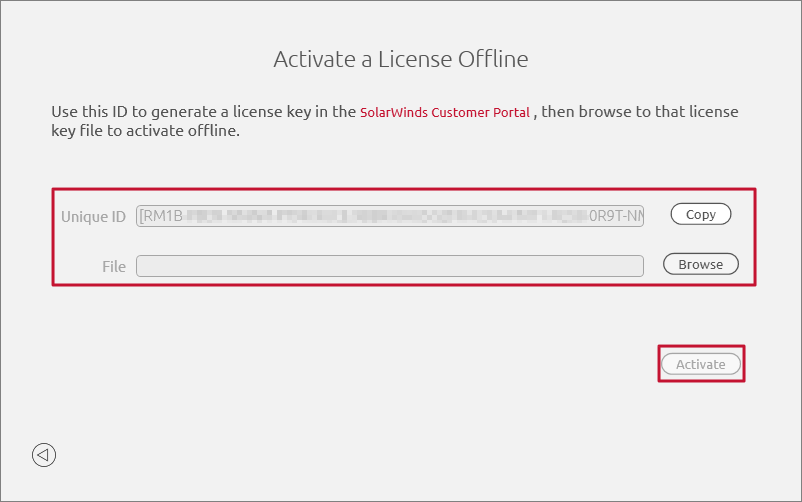Click the word 'Offline' in the title
The width and height of the screenshot is (802, 502).
[x=492, y=59]
